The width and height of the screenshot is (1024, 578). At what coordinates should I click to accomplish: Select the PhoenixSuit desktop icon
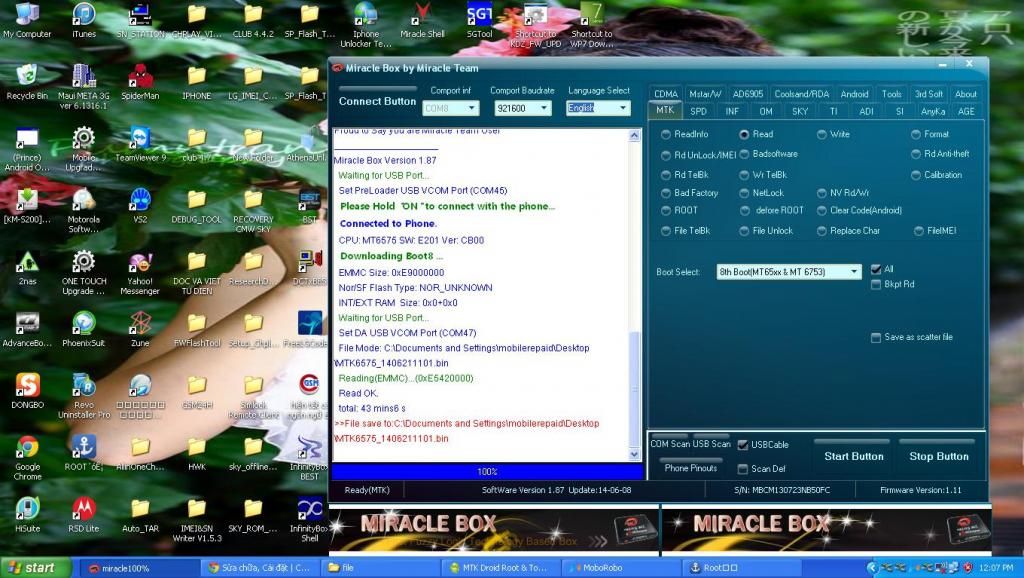(84, 329)
